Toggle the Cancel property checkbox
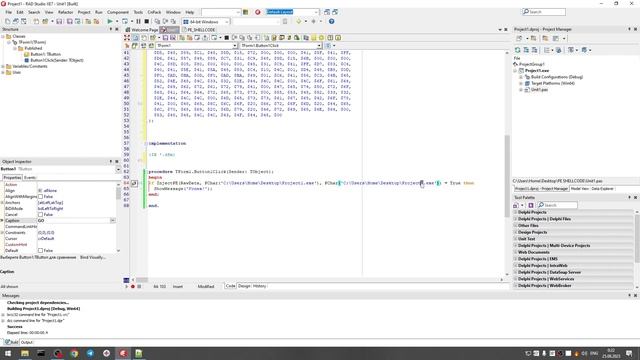The image size is (640, 360). click(x=40, y=215)
